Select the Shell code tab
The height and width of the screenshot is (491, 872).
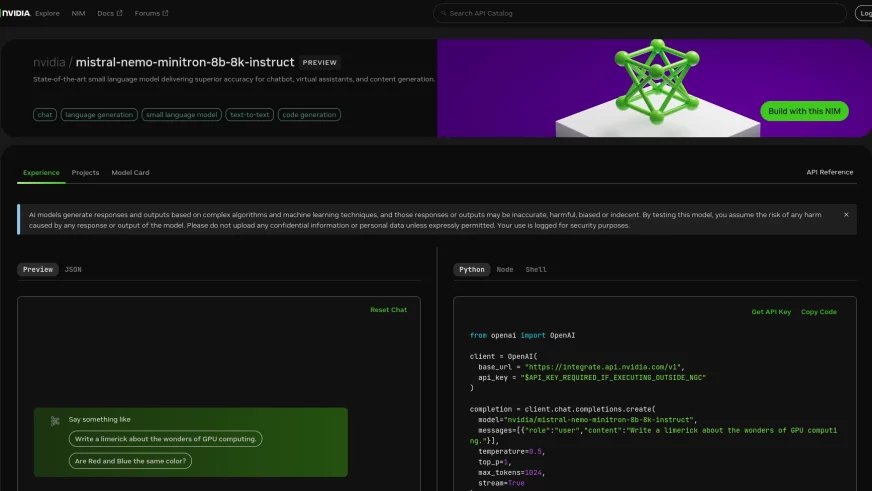pos(536,270)
